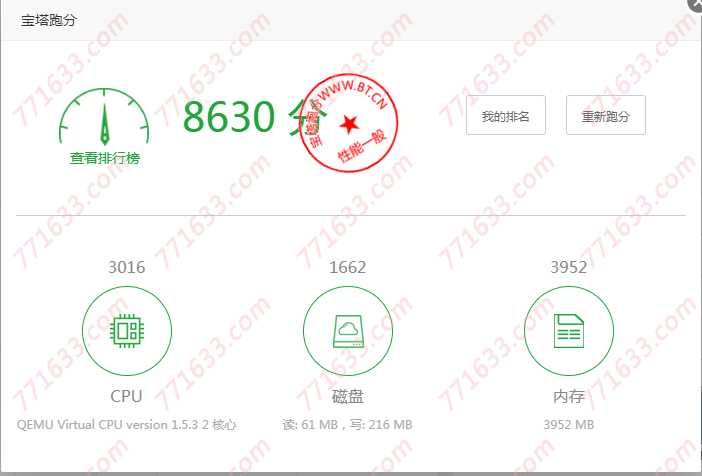
Task: Click the 宝塔跑分 dialog title
Action: pos(49,20)
